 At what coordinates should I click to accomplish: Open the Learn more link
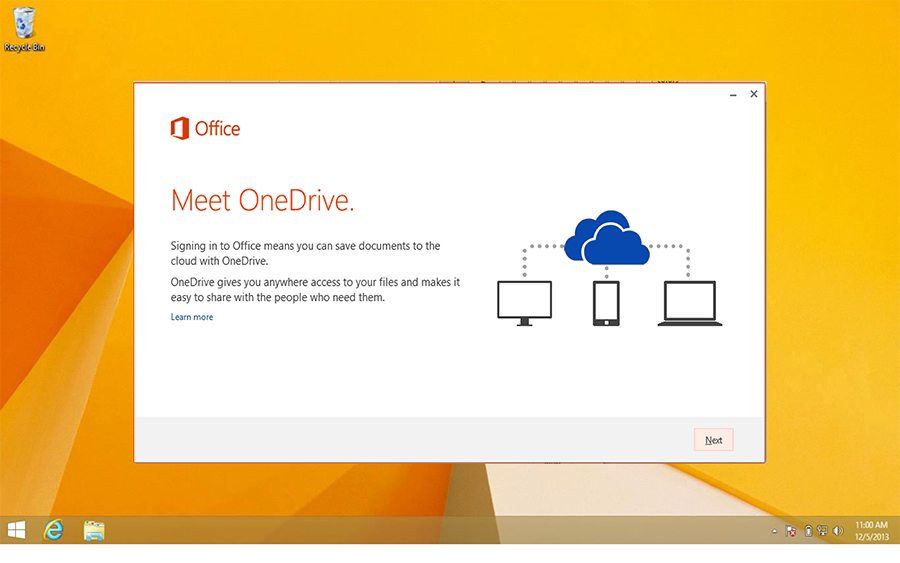pos(192,317)
